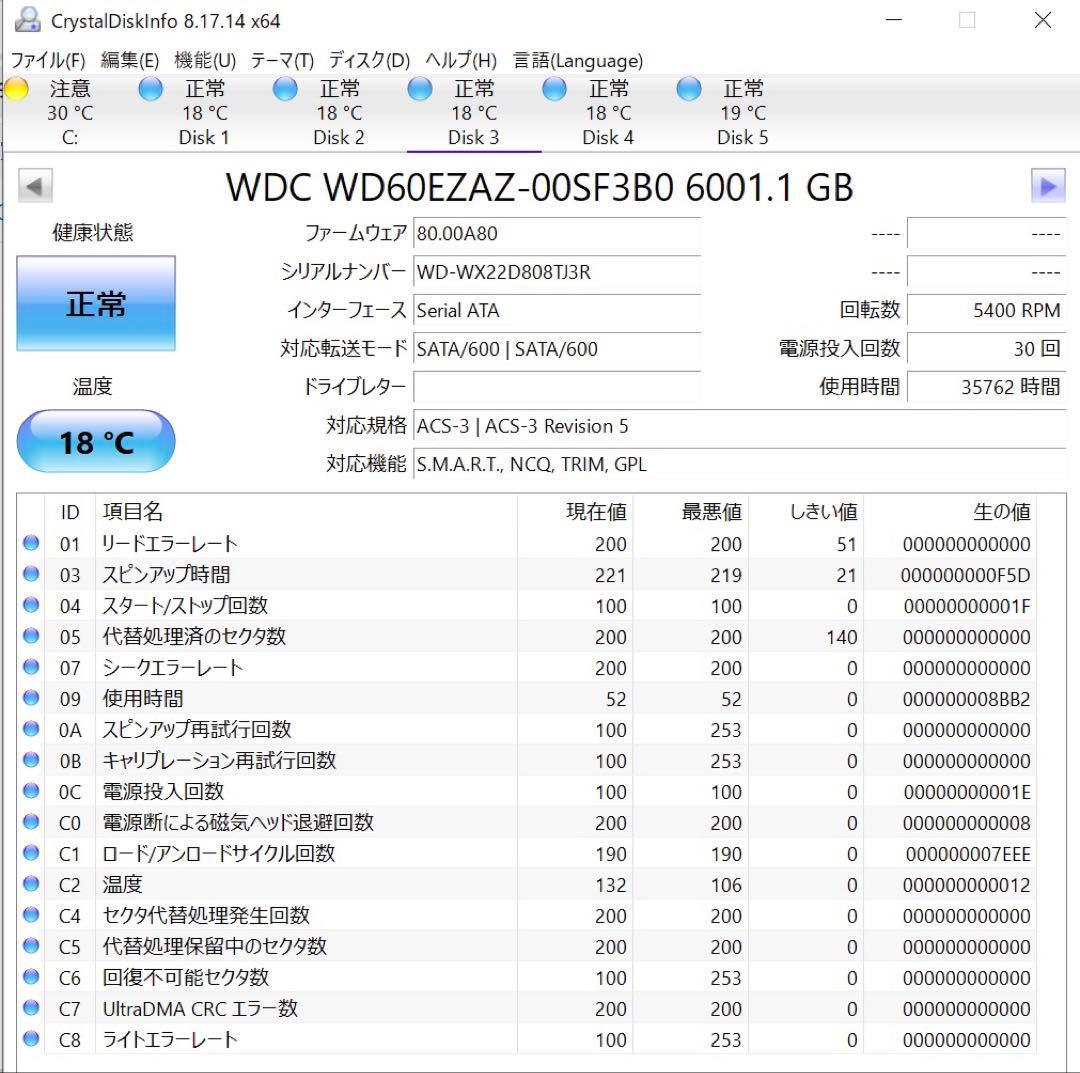Click status dot of attribute C4 セクタ代替処理発生回数

click(x=31, y=915)
